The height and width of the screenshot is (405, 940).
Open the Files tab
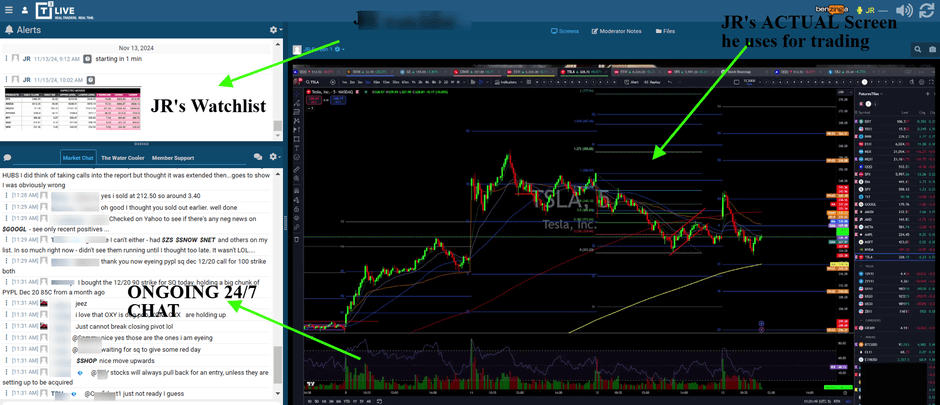point(666,31)
